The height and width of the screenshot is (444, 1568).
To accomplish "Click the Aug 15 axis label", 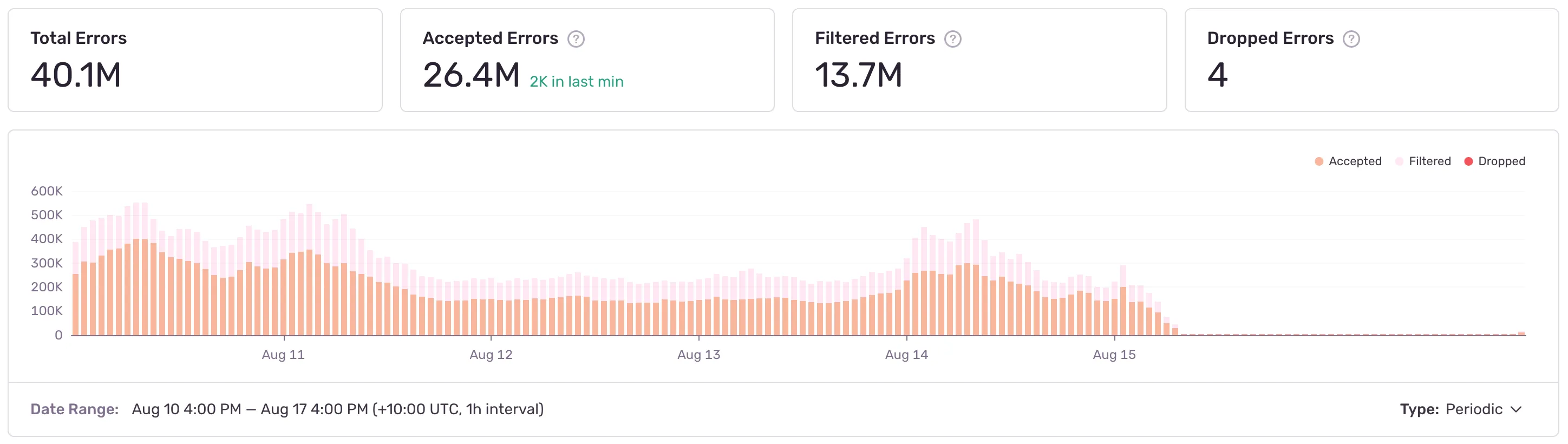I will (x=1114, y=355).
